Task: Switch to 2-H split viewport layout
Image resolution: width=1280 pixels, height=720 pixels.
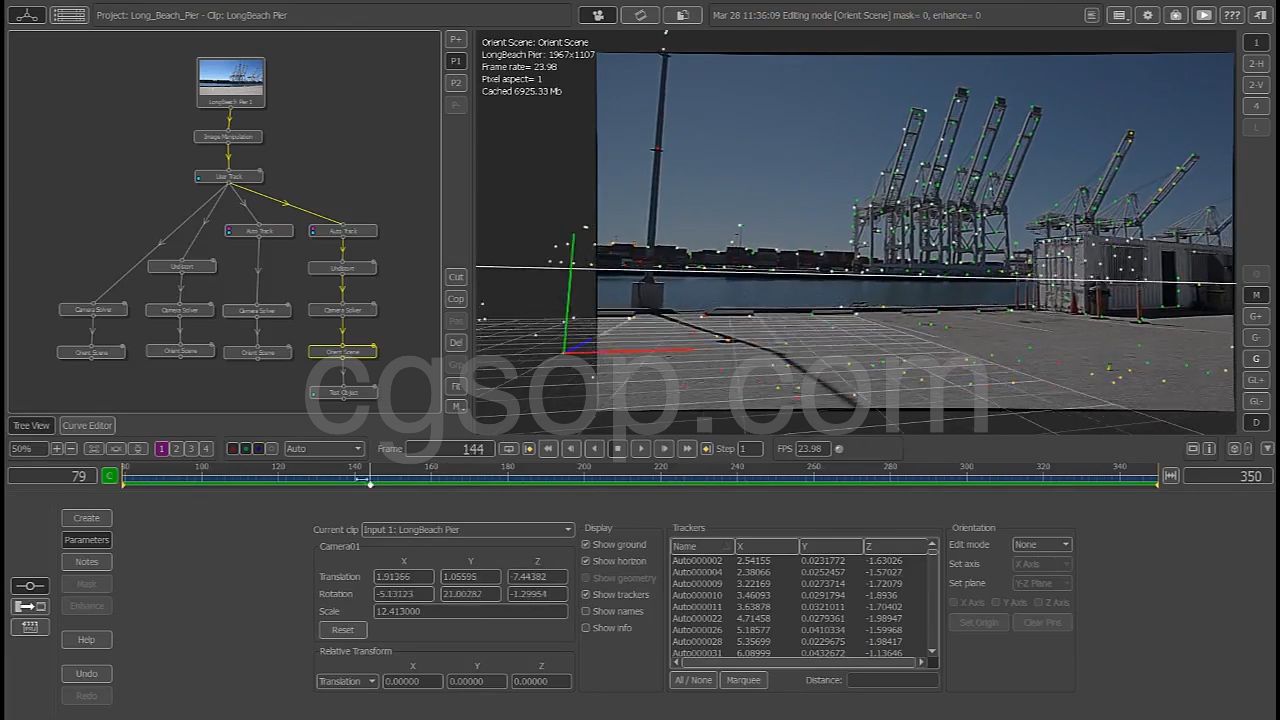Action: point(1256,63)
